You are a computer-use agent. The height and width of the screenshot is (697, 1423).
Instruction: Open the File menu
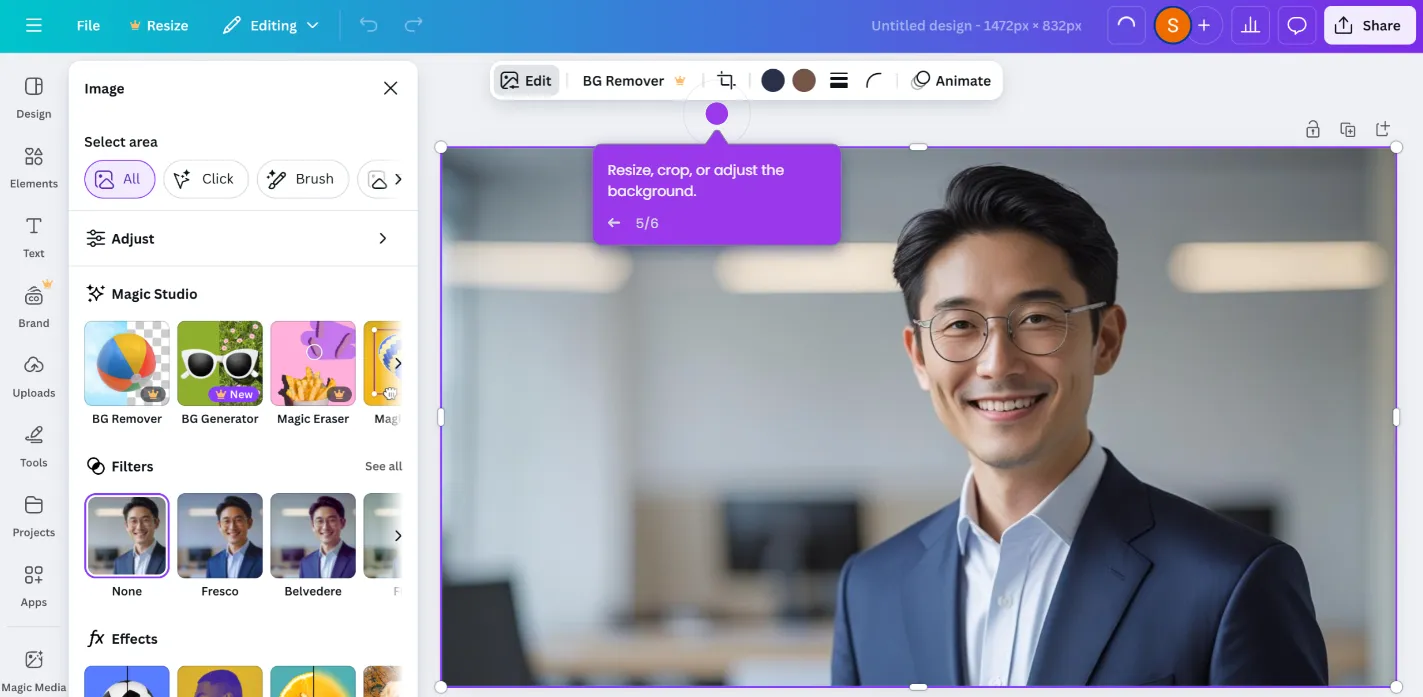coord(88,26)
